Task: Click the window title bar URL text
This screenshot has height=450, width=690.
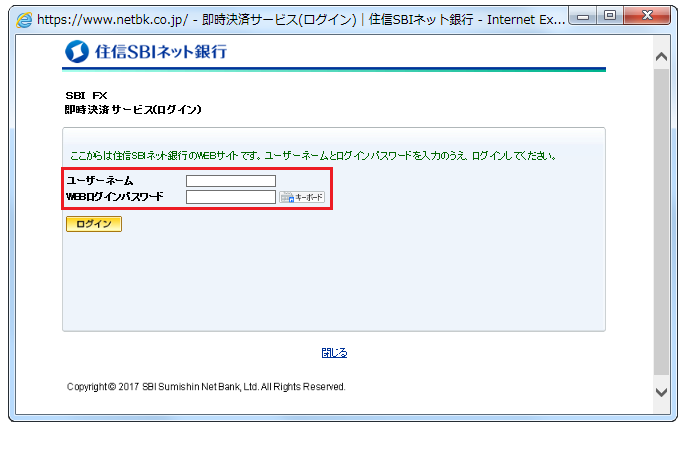Action: pos(301,20)
